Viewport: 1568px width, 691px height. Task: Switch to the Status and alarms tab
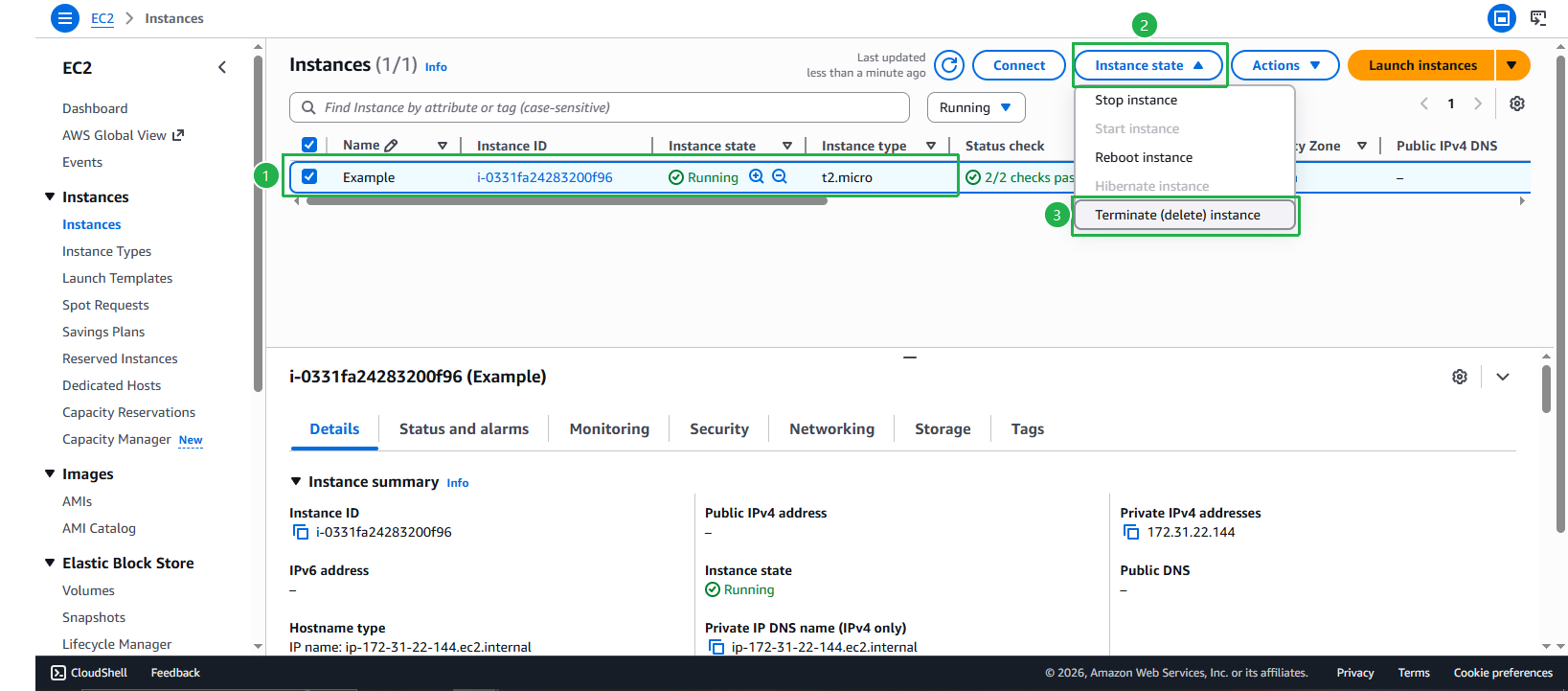coord(464,429)
